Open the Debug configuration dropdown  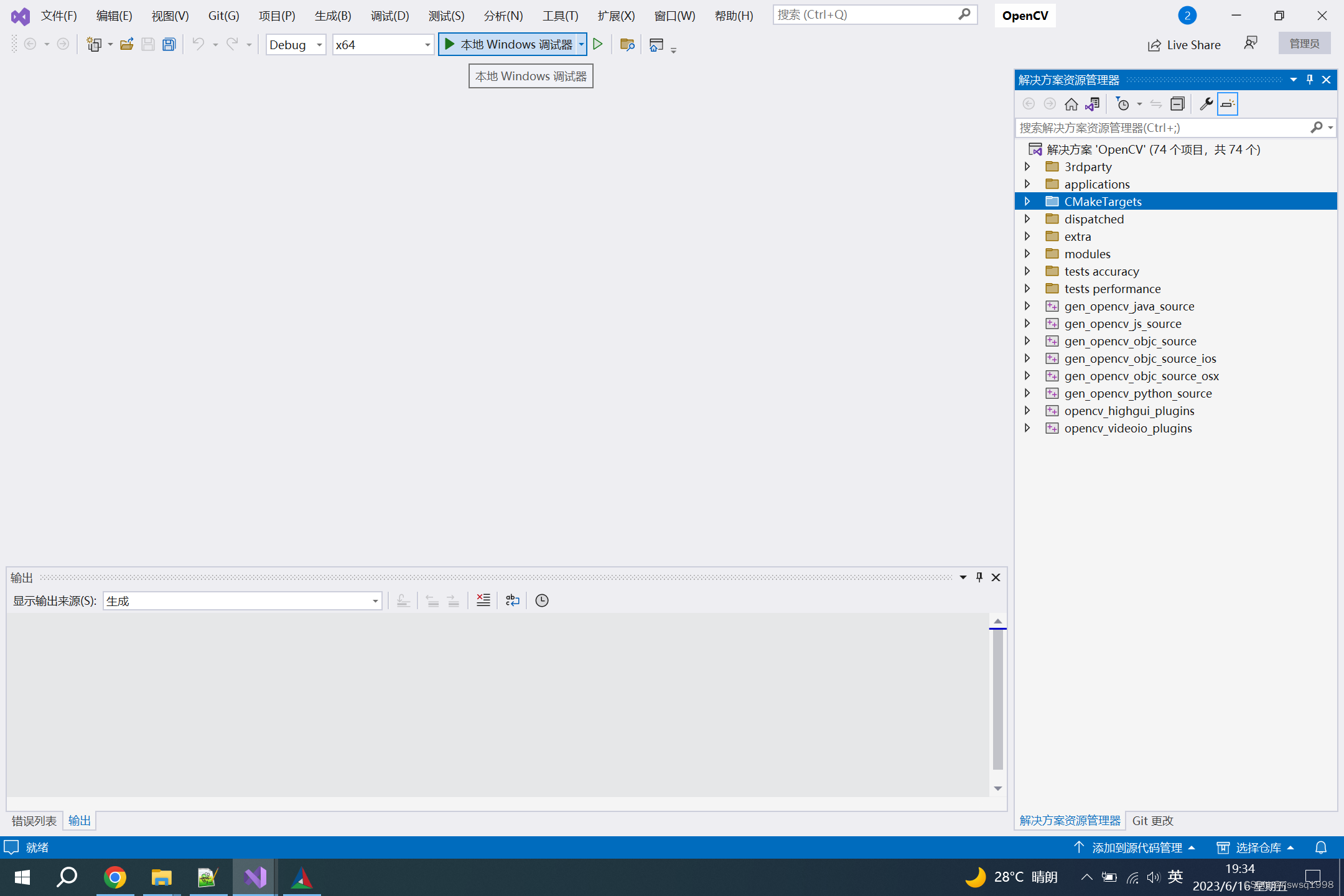296,45
